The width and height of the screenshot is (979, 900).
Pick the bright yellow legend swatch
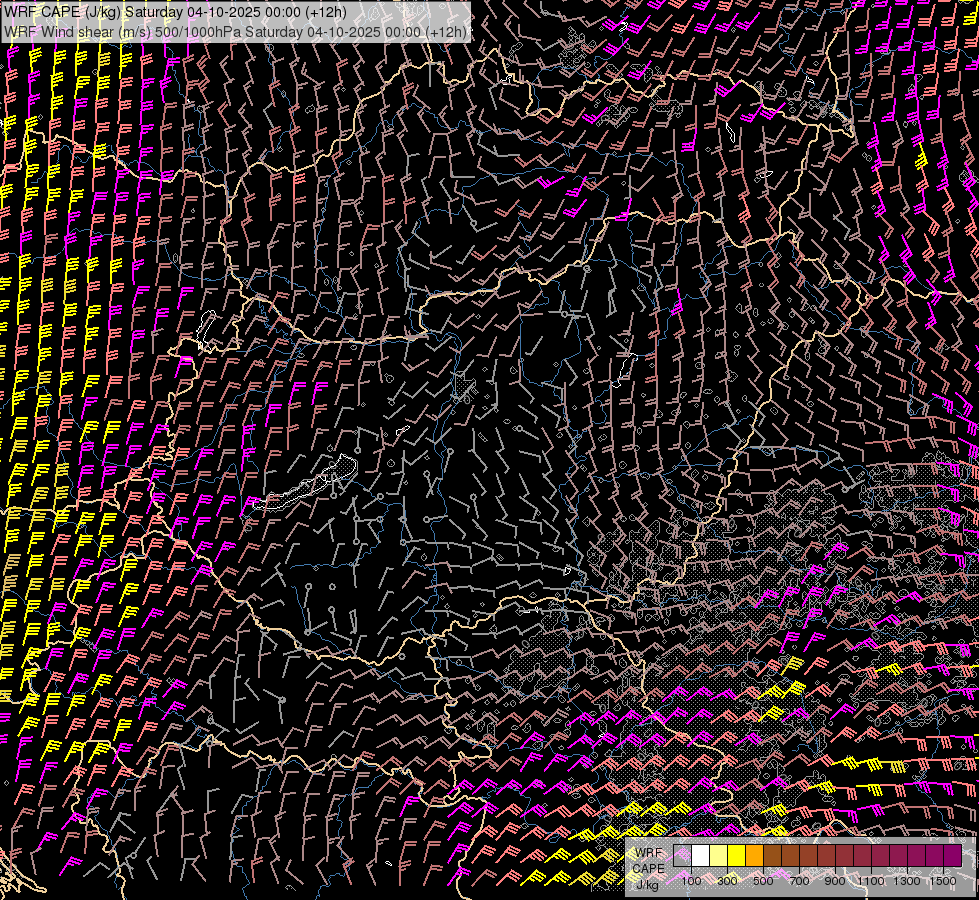click(x=736, y=856)
